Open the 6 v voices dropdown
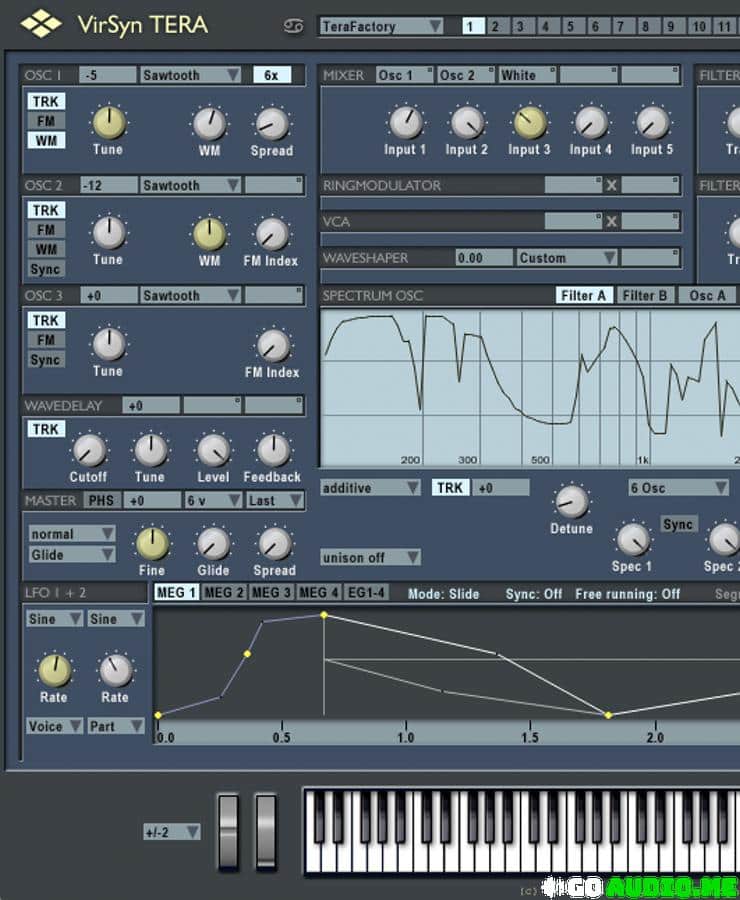 pos(213,501)
